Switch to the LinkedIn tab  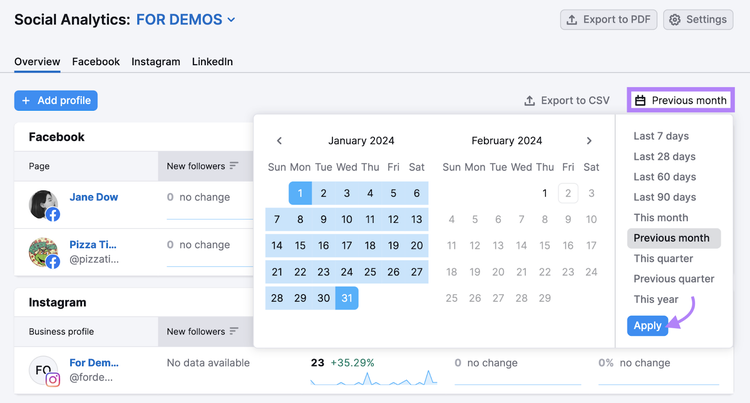[x=212, y=62]
